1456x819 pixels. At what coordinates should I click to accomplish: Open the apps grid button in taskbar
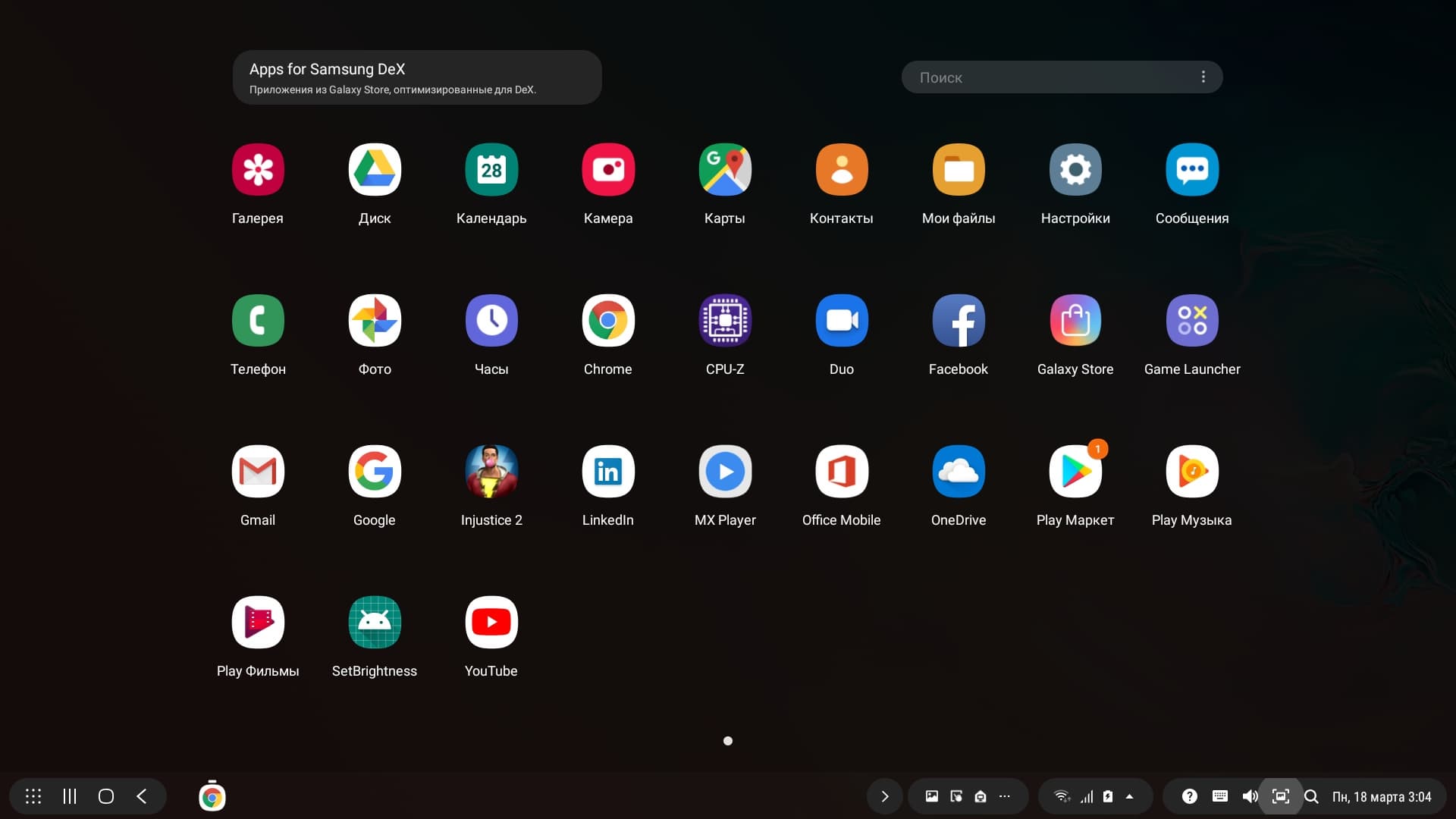pos(33,796)
